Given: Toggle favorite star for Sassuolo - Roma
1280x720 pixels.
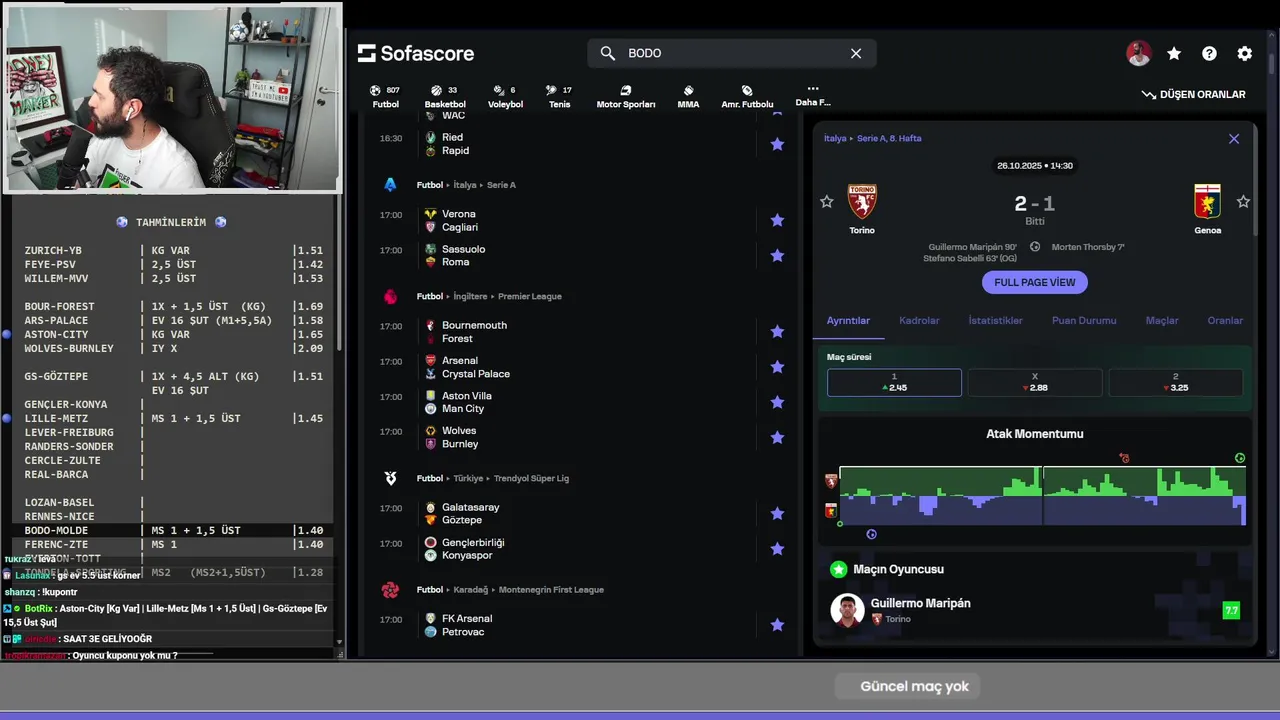Looking at the screenshot, I should point(777,255).
